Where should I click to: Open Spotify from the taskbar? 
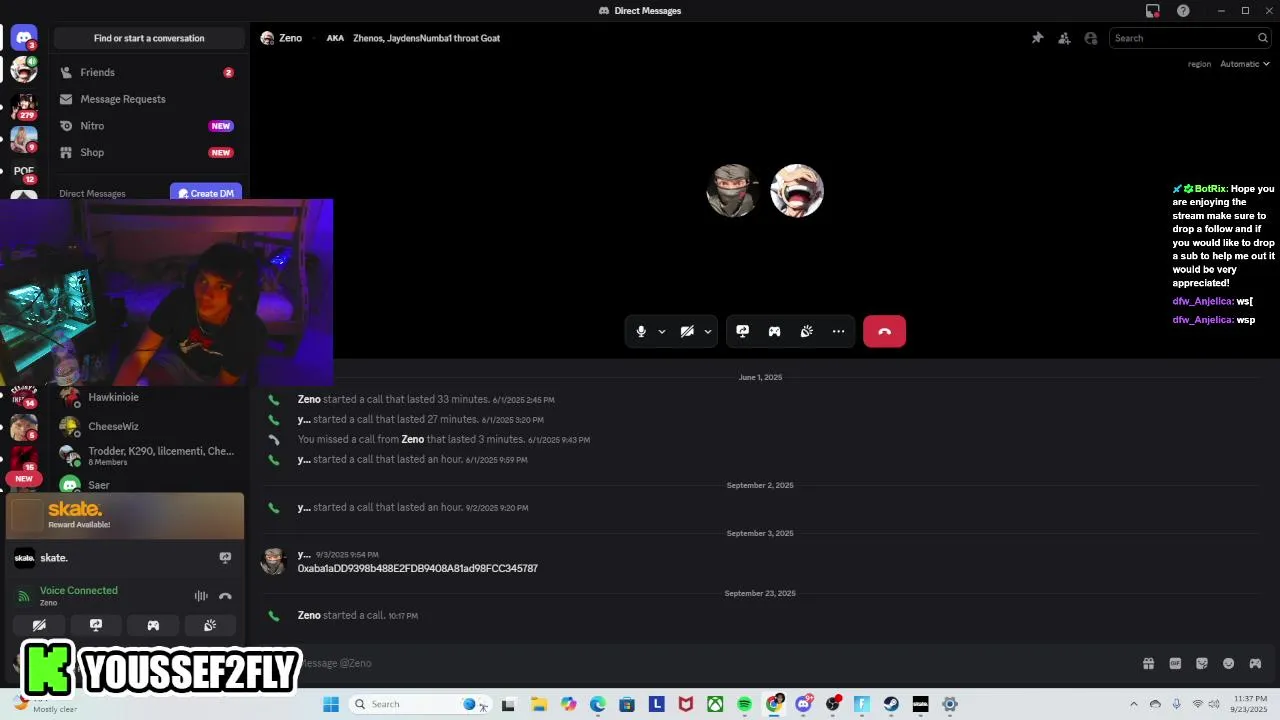[744, 704]
